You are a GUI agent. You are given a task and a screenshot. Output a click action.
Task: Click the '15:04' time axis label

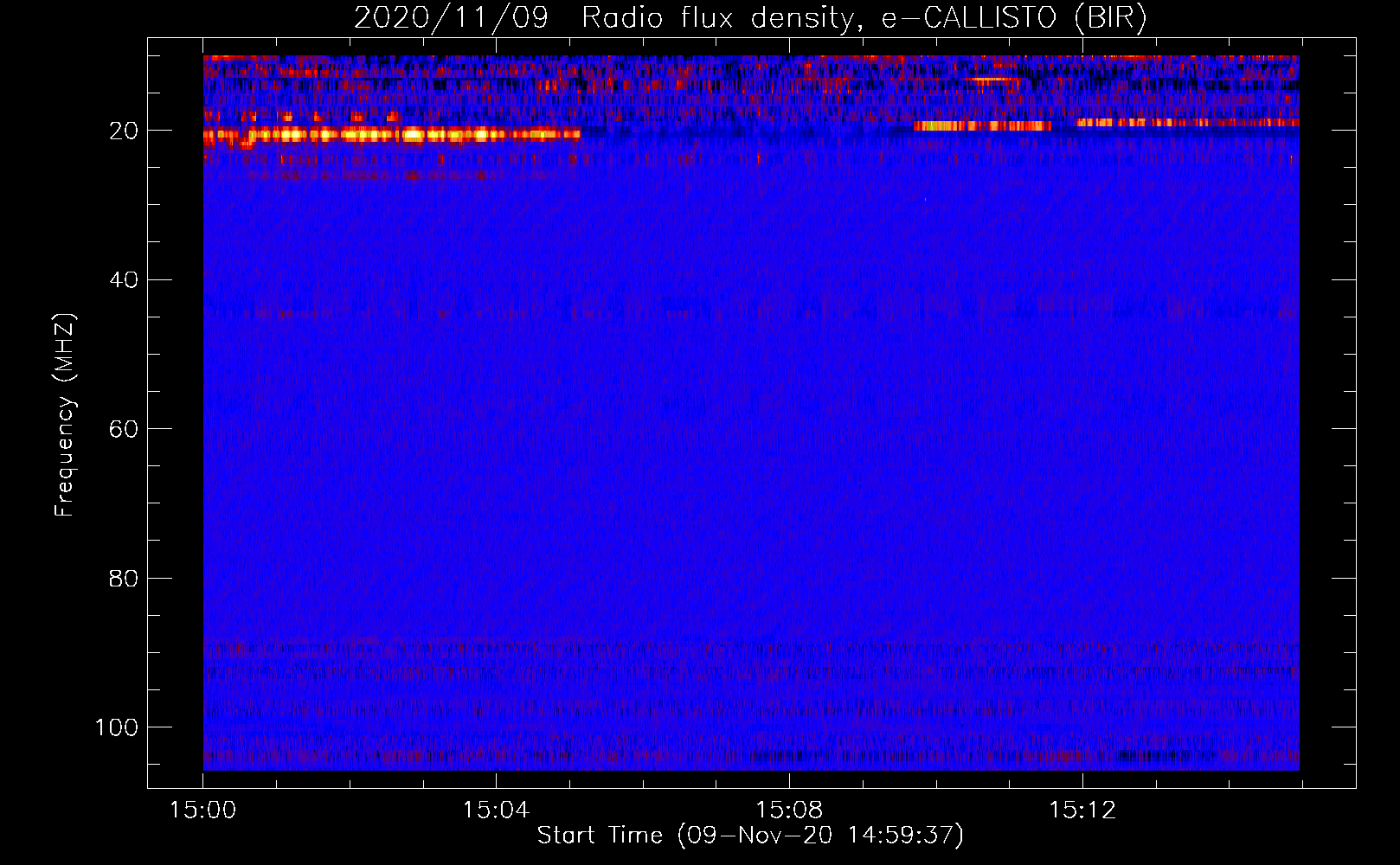point(496,811)
